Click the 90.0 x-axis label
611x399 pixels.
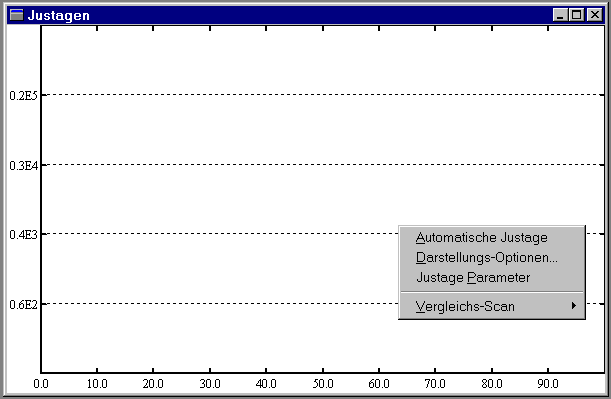pos(548,384)
